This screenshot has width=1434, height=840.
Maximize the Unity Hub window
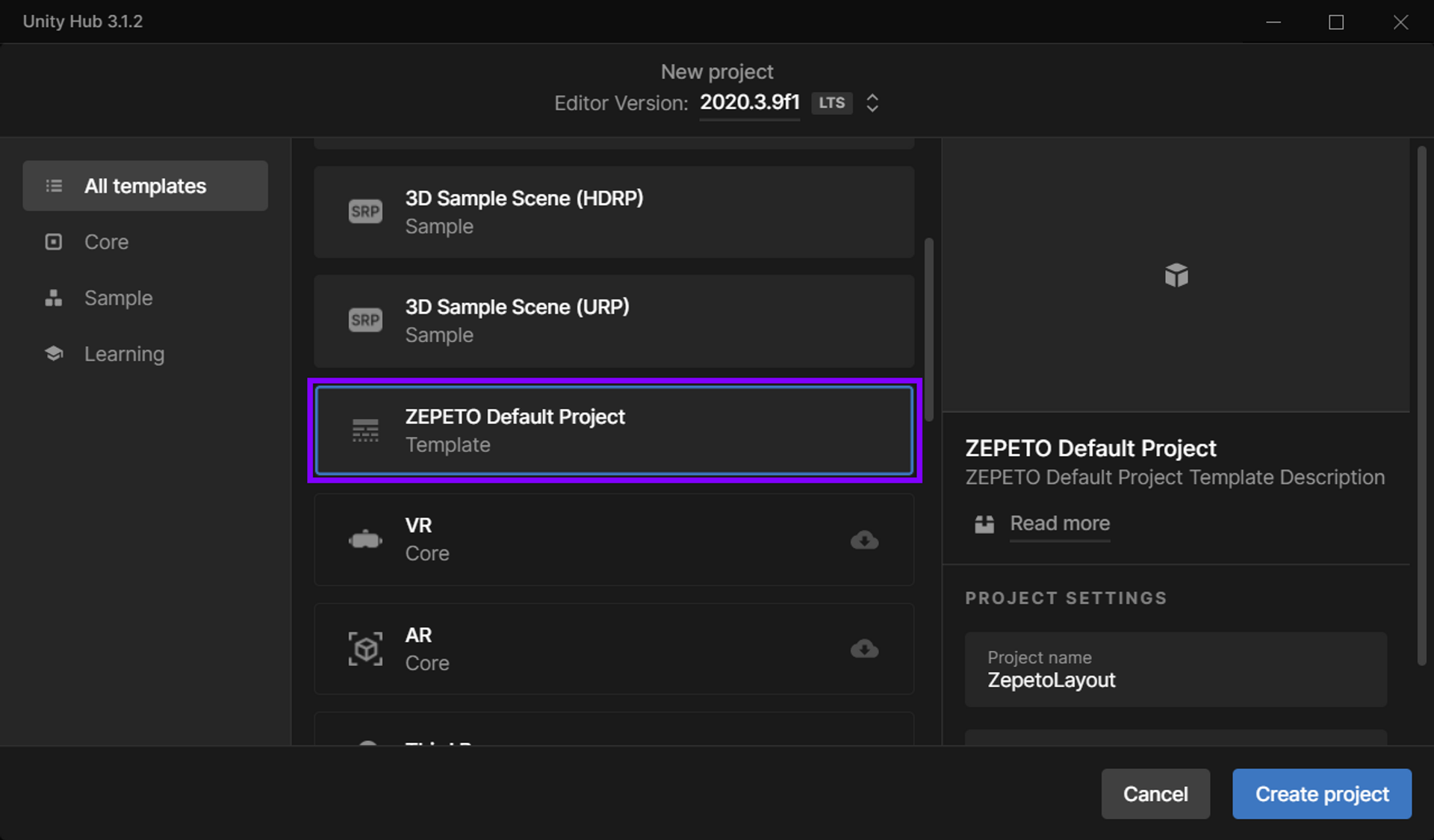tap(1336, 22)
